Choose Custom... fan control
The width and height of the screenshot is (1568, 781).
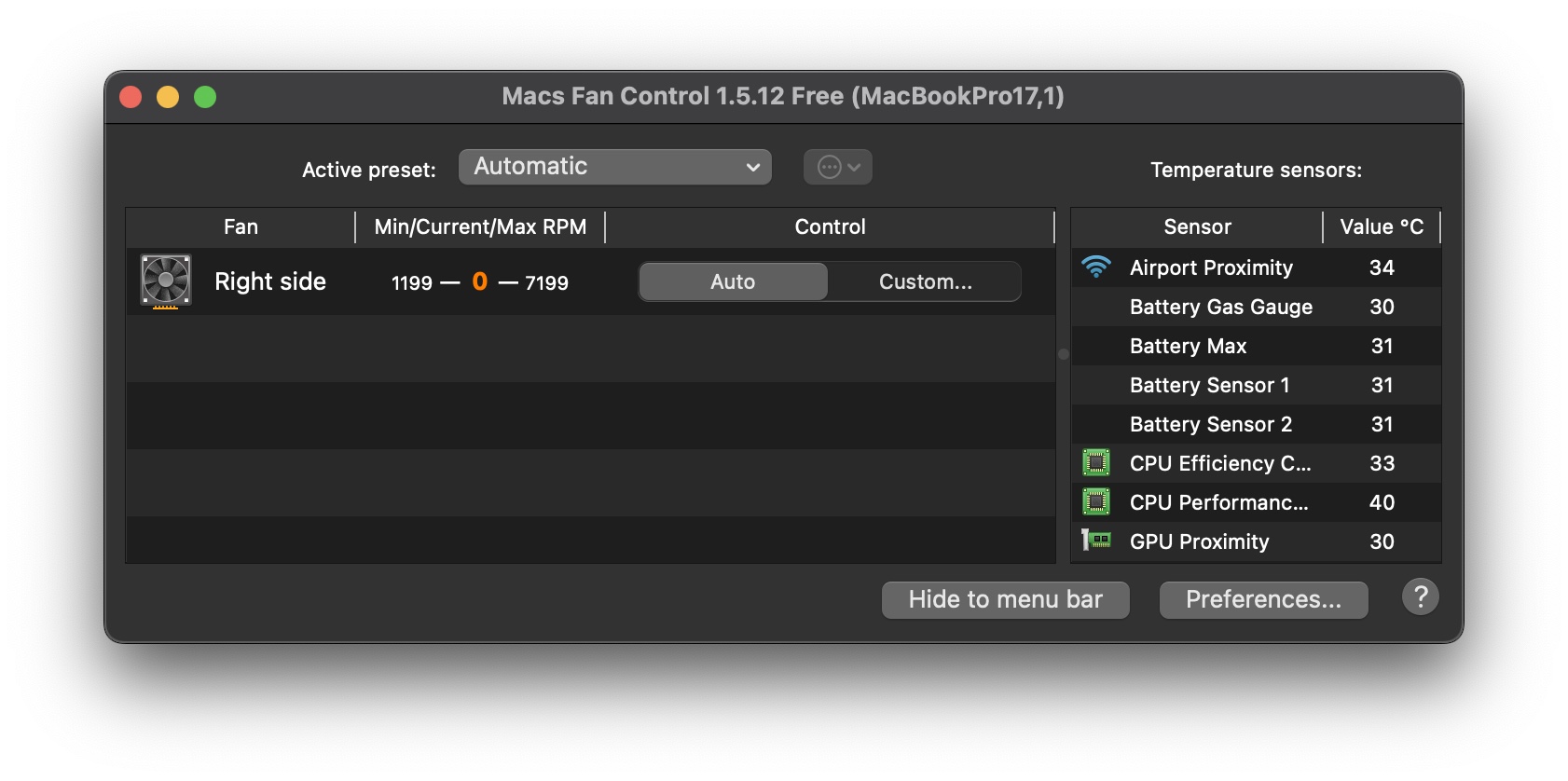pos(925,281)
